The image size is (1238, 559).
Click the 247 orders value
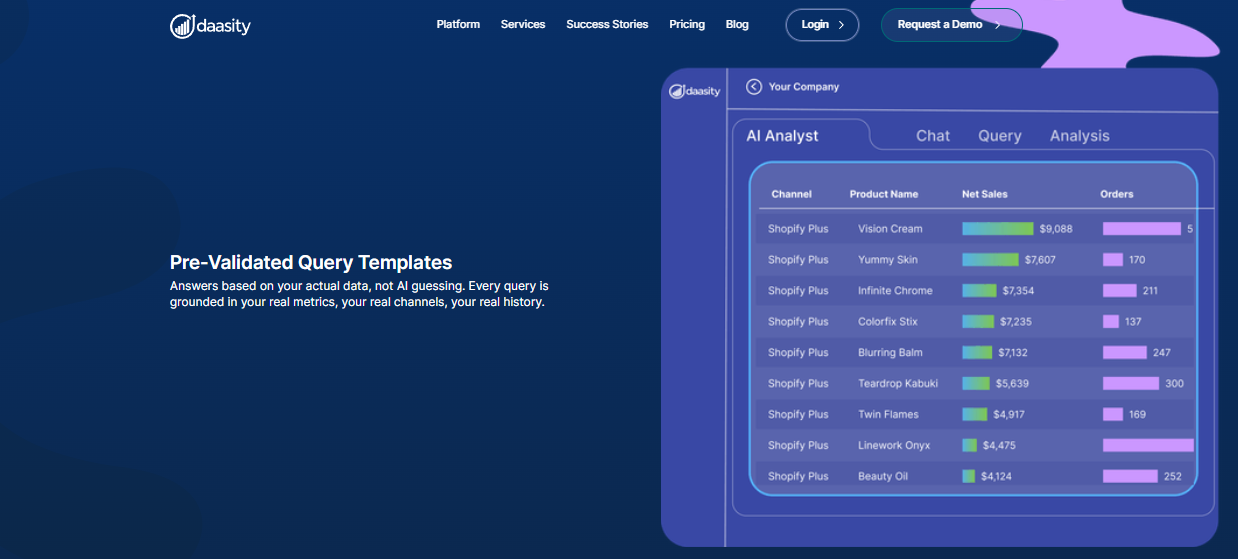(1161, 353)
